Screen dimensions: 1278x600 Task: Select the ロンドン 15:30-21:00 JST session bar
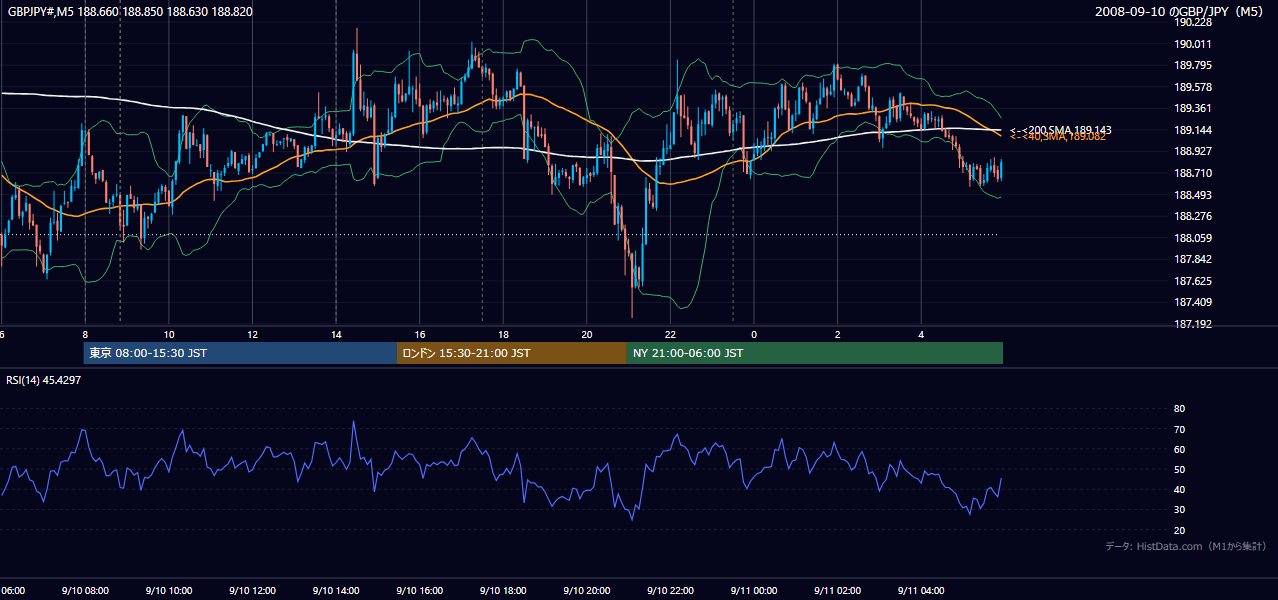(512, 353)
